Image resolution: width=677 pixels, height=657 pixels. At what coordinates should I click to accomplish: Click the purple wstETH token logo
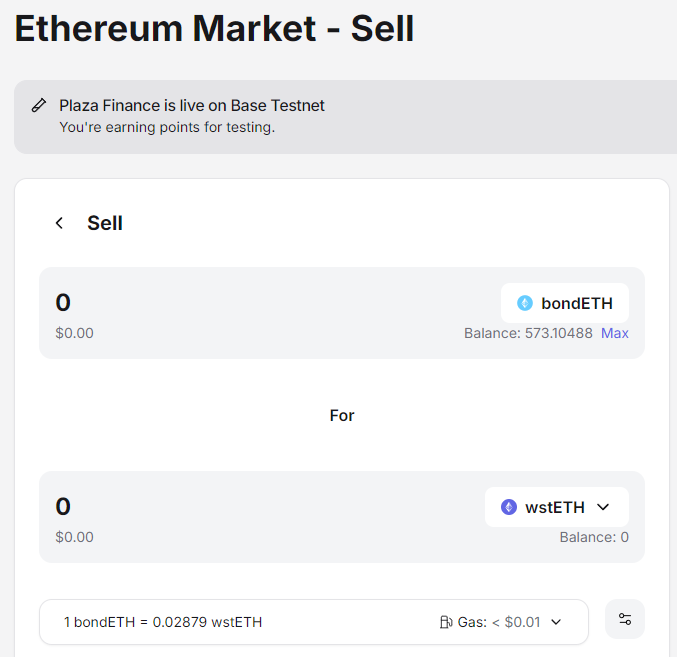(509, 507)
